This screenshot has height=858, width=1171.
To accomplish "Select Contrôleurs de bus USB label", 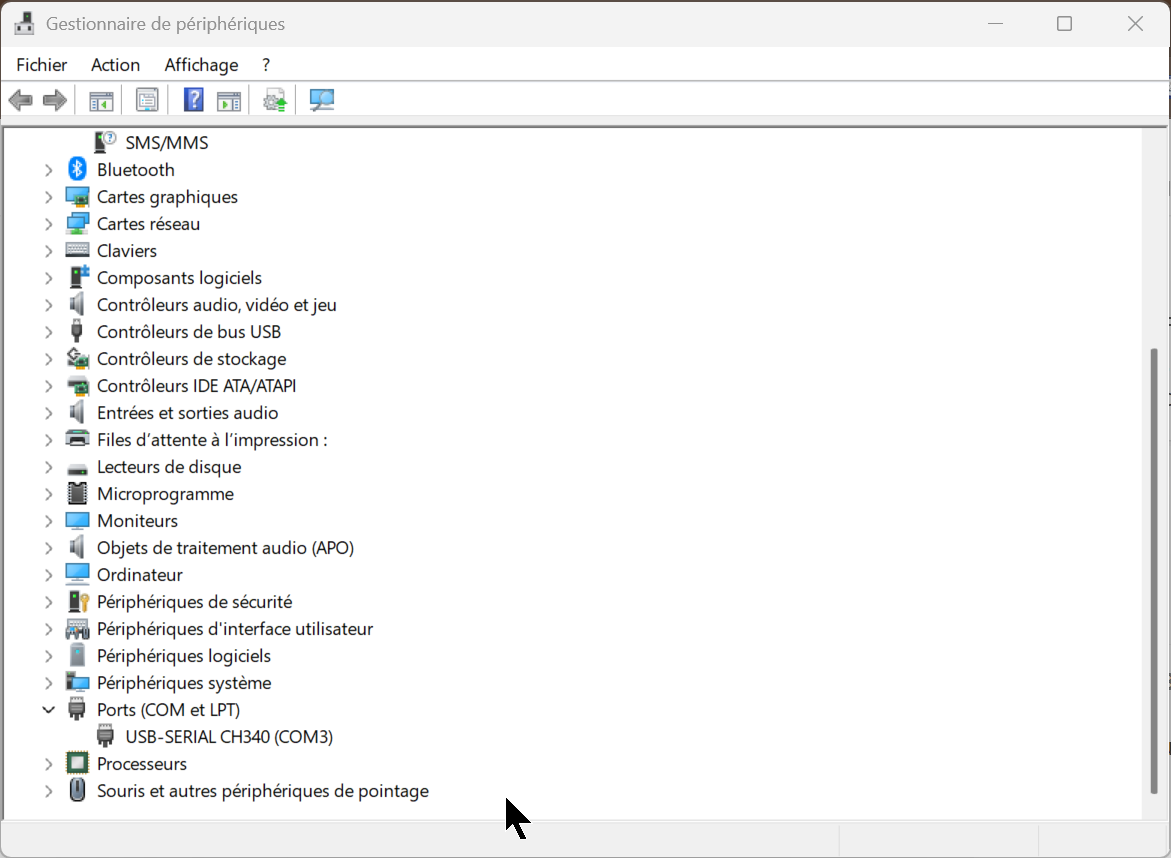I will [189, 332].
